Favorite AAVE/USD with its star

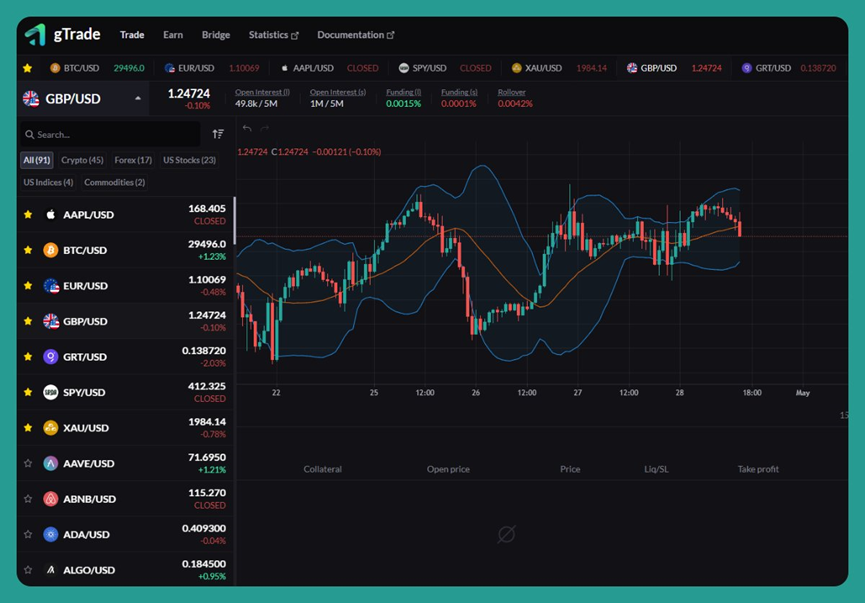point(28,463)
